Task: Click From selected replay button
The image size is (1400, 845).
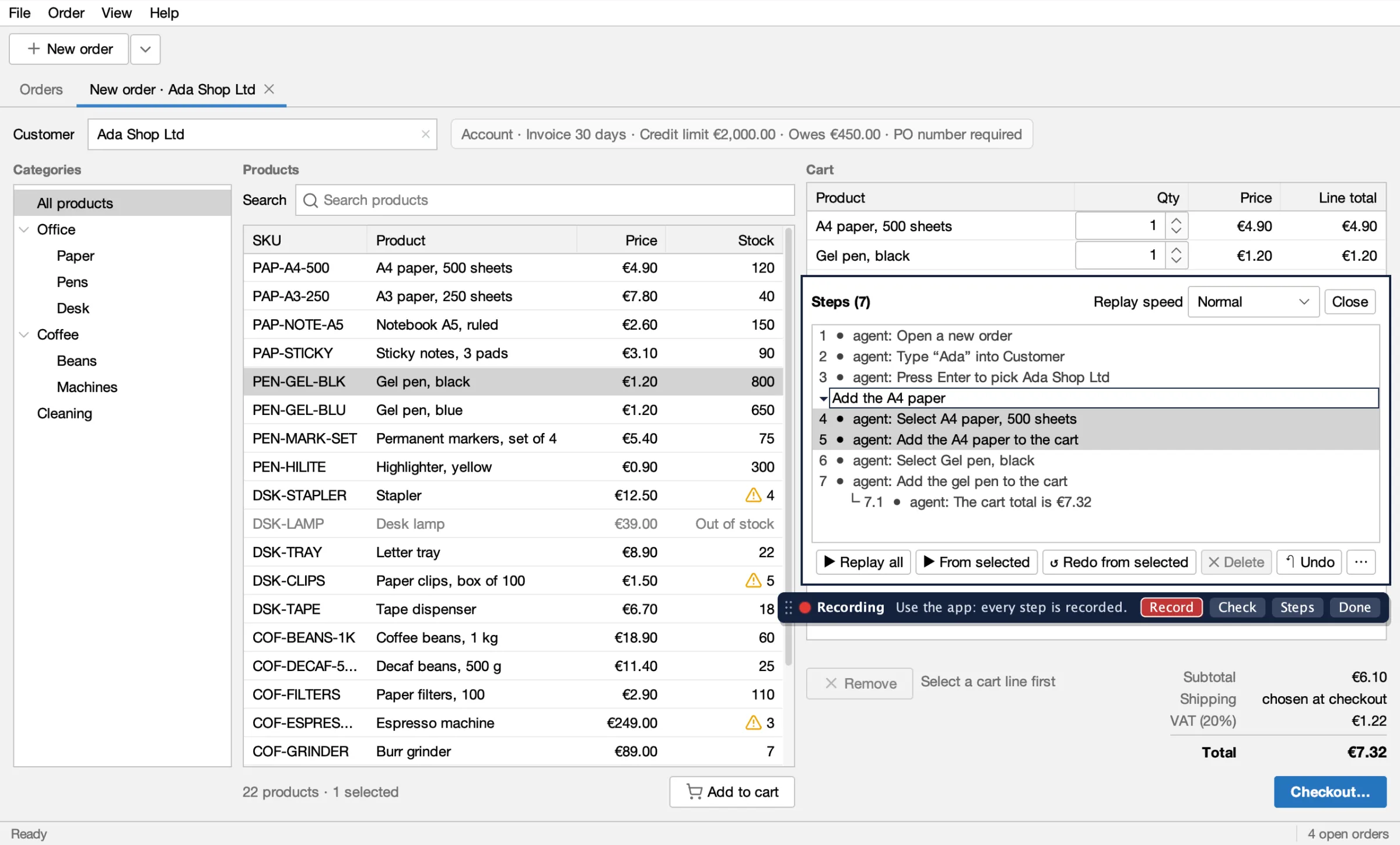Action: 977,562
